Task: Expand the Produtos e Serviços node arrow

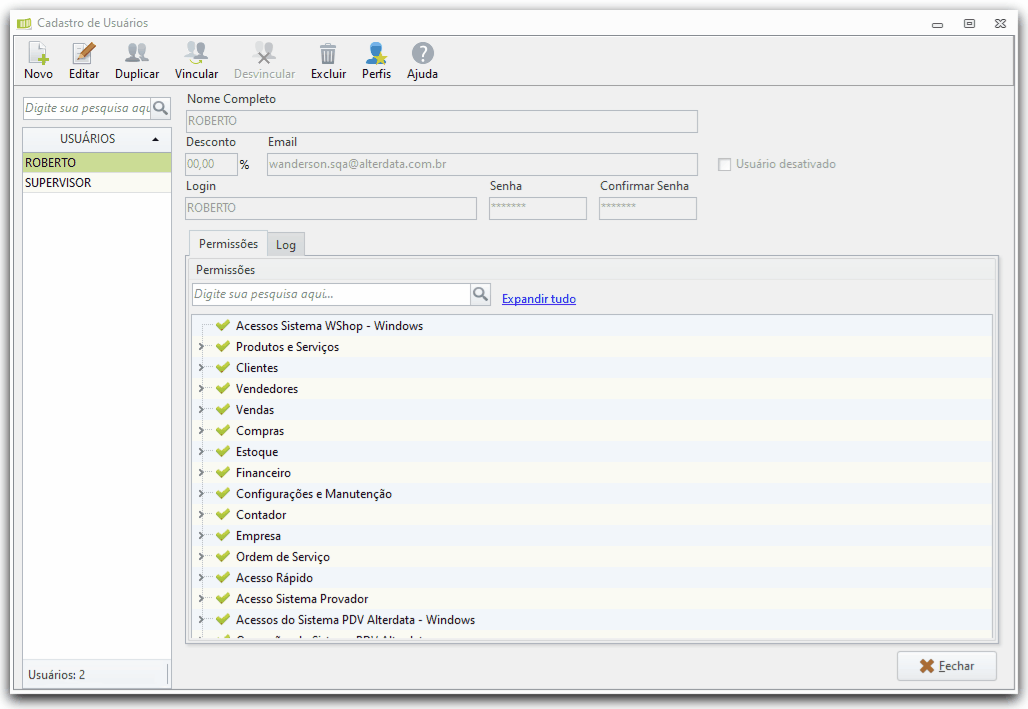Action: [x=201, y=346]
